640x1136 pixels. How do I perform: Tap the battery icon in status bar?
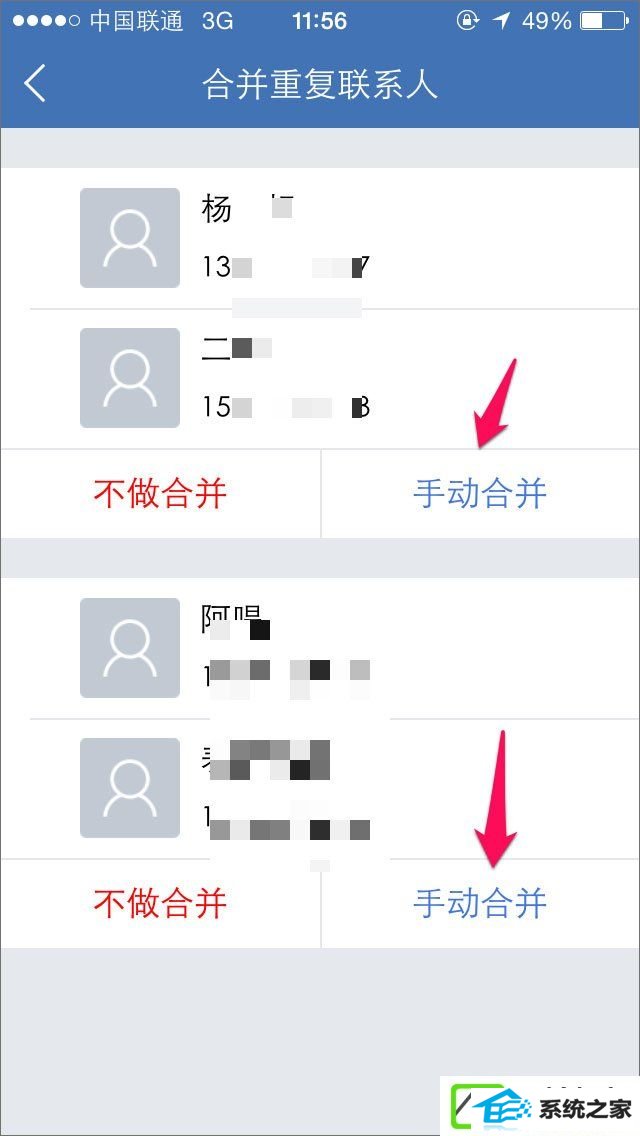604,21
